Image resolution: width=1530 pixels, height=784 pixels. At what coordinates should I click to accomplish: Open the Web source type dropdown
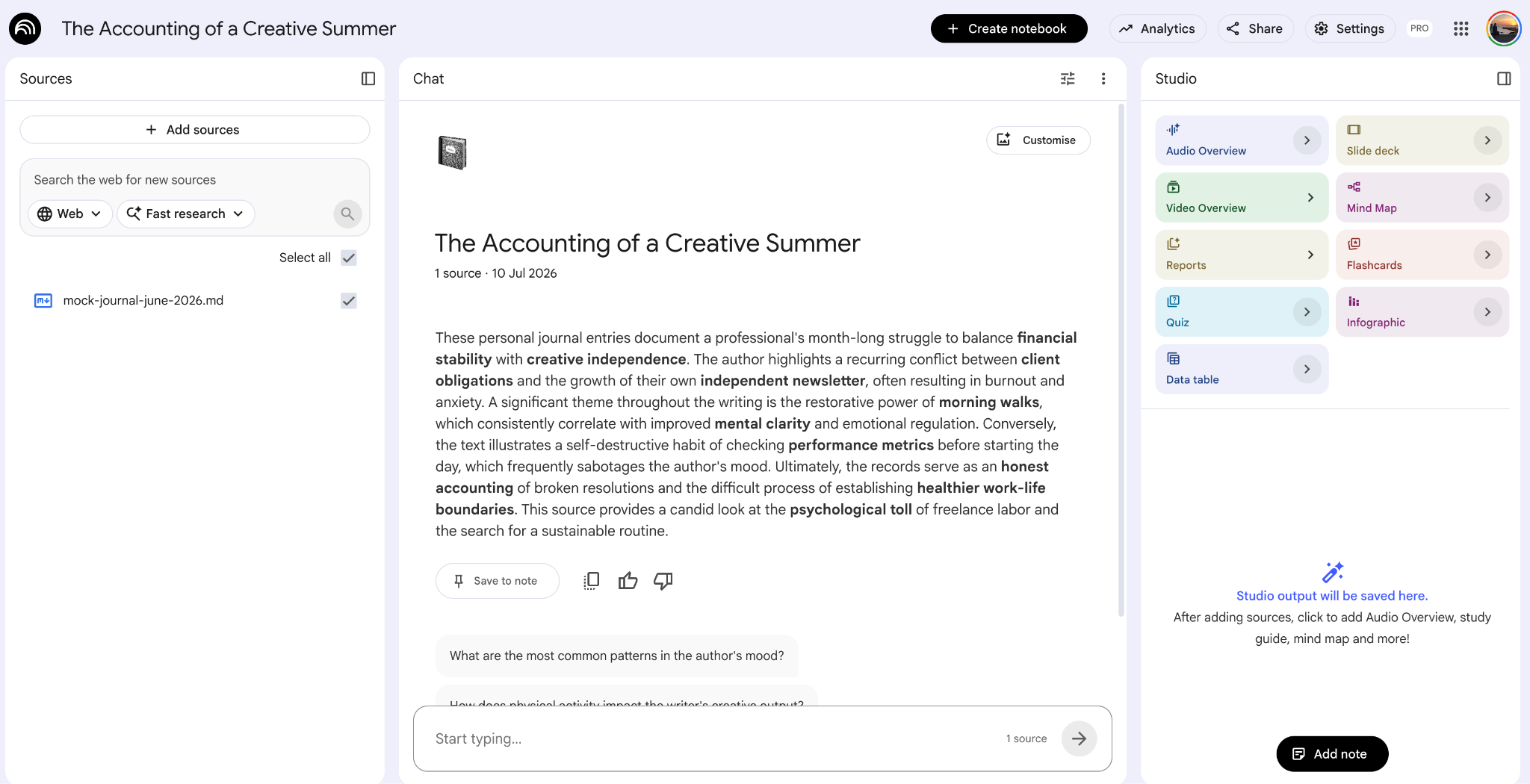(69, 214)
